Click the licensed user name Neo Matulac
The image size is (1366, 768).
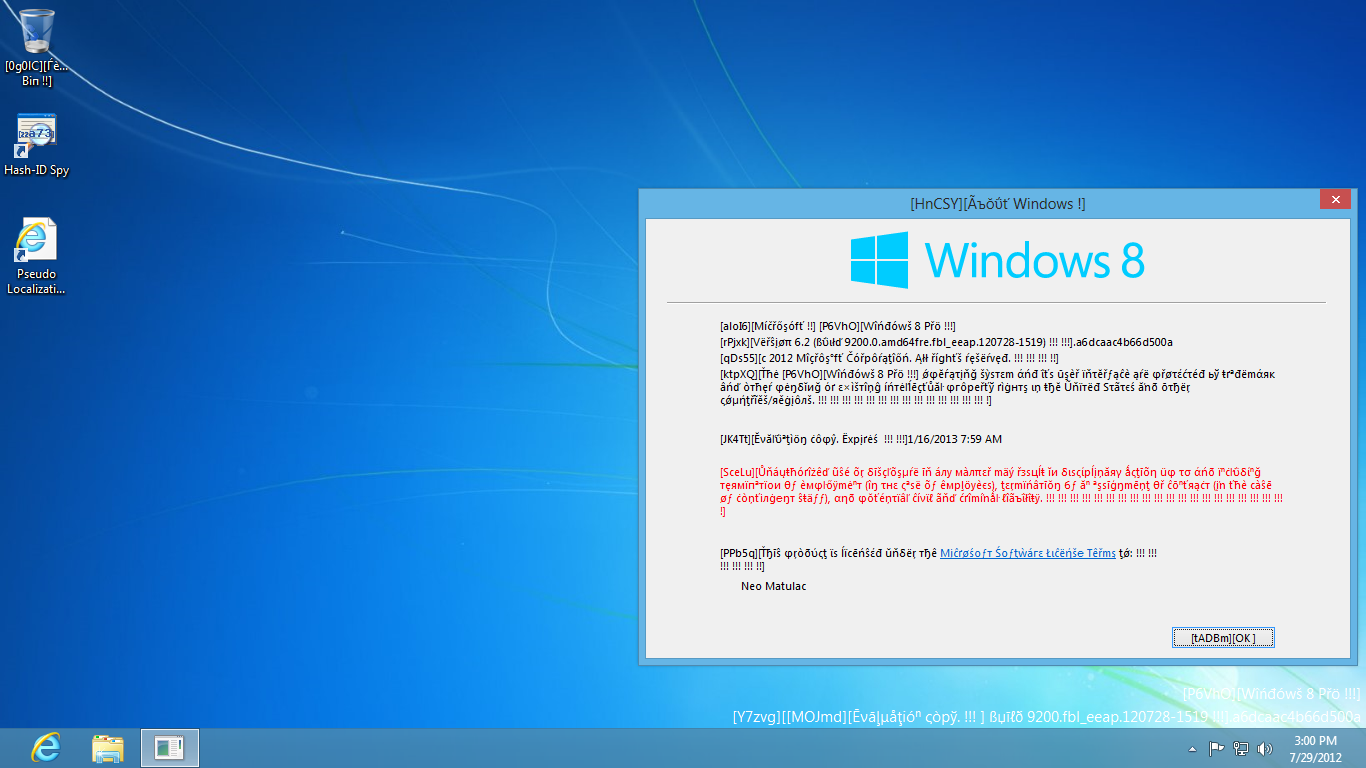(x=773, y=586)
